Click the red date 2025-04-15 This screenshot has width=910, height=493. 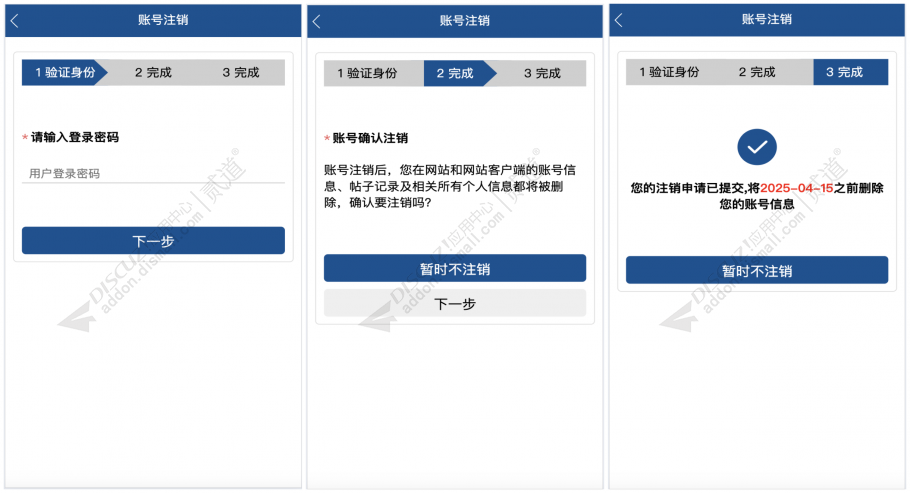797,188
